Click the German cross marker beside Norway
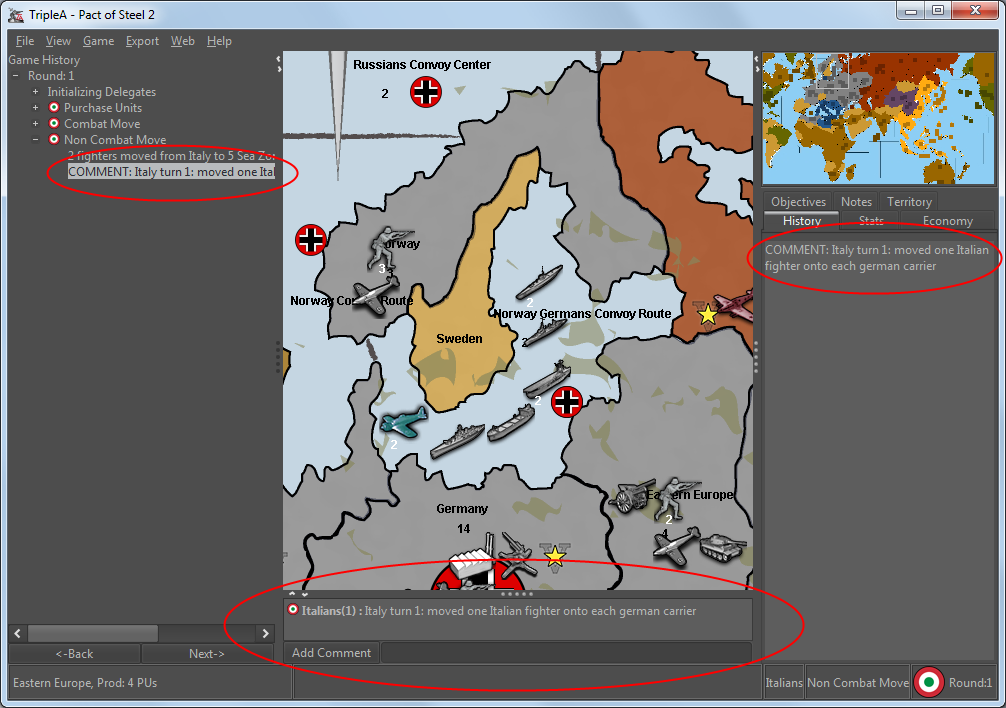 [311, 240]
